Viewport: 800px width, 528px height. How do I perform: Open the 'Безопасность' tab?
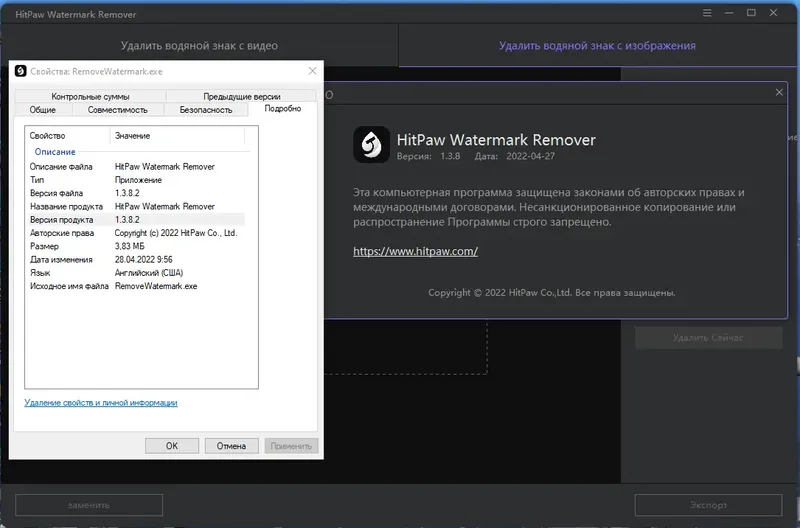click(206, 110)
